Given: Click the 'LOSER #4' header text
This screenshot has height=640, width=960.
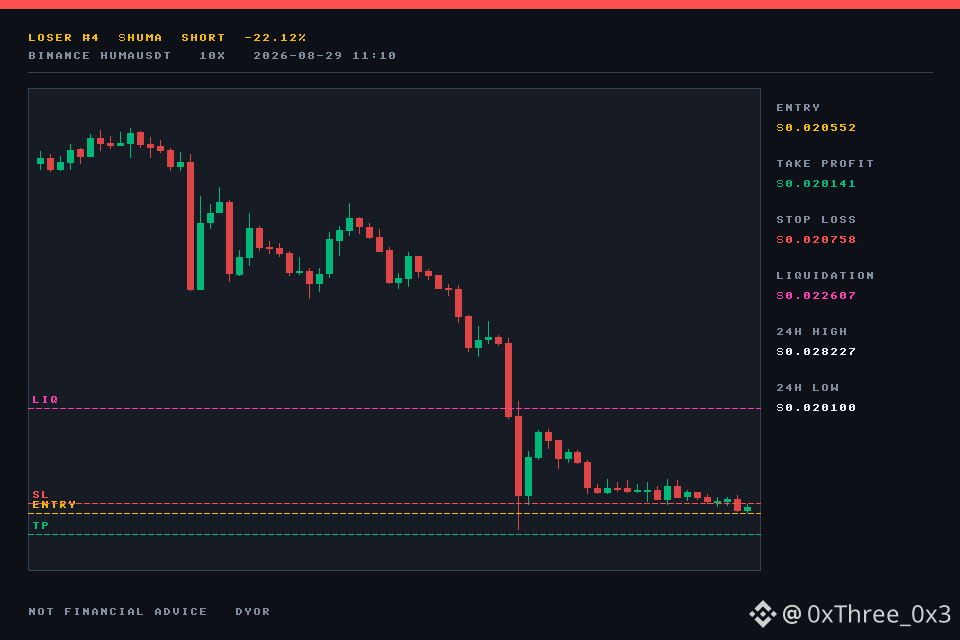Looking at the screenshot, I should pos(64,37).
